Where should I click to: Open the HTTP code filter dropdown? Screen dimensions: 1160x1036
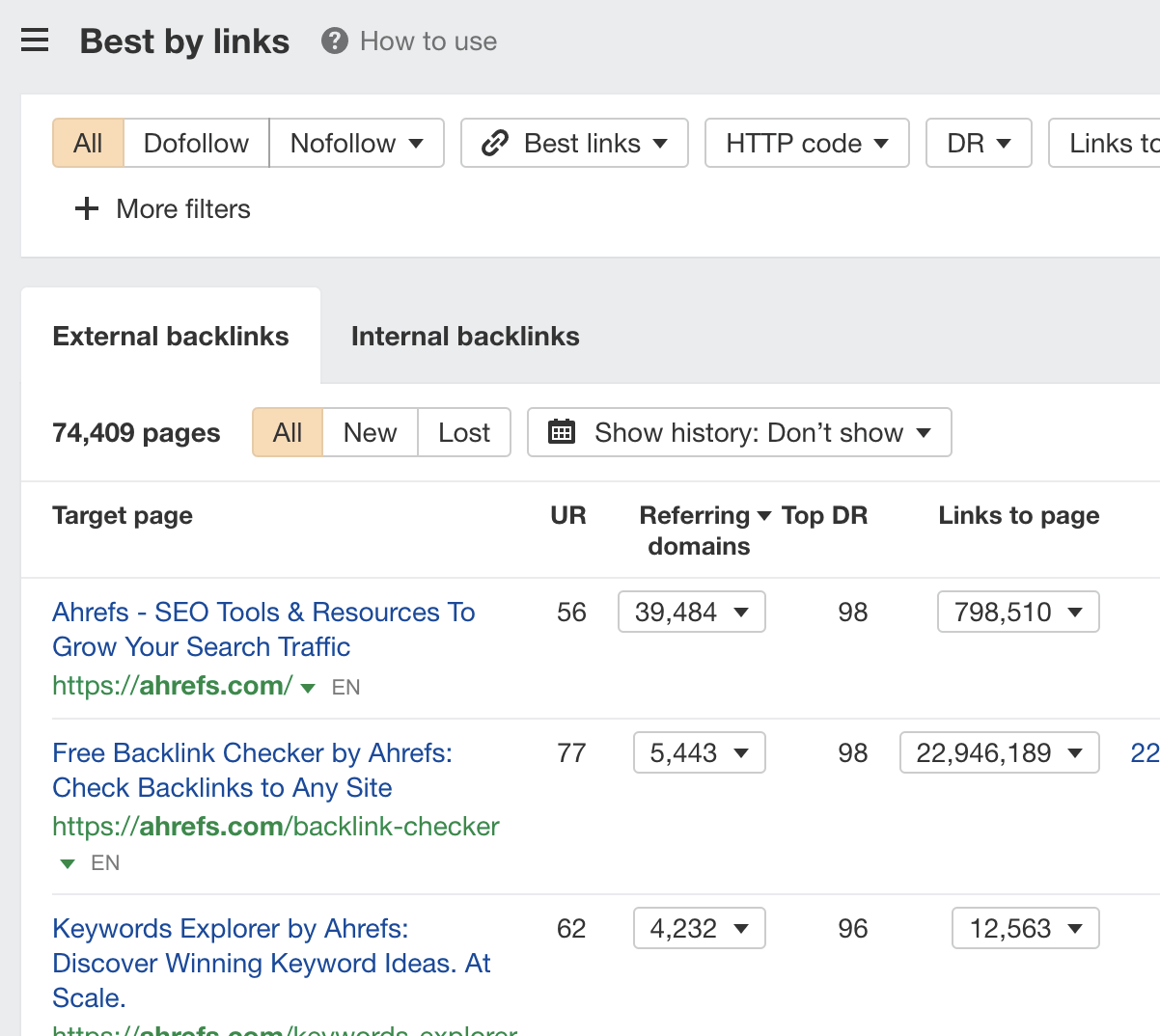click(x=807, y=143)
